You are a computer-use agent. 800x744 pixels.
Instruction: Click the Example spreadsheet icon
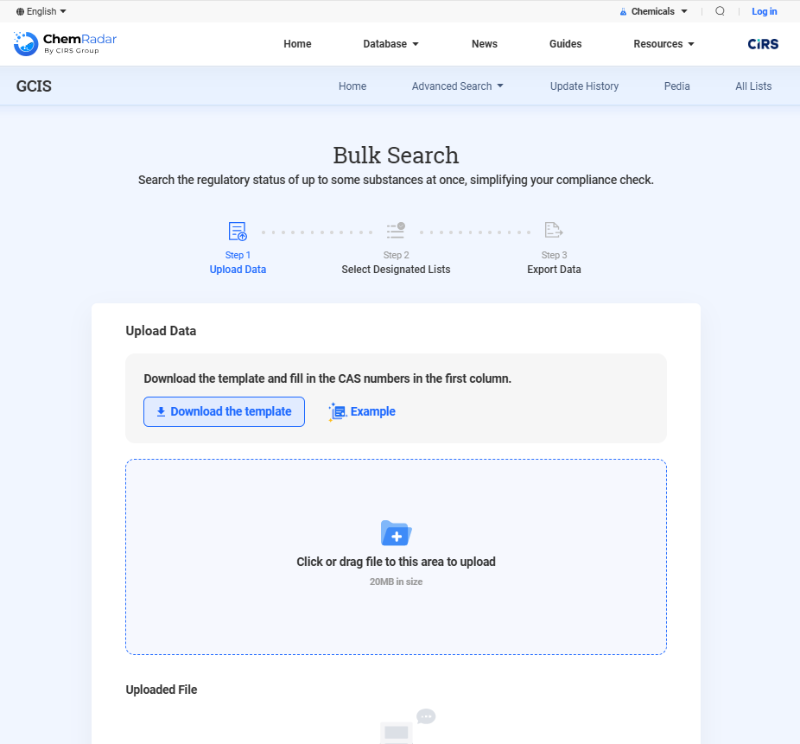(337, 412)
